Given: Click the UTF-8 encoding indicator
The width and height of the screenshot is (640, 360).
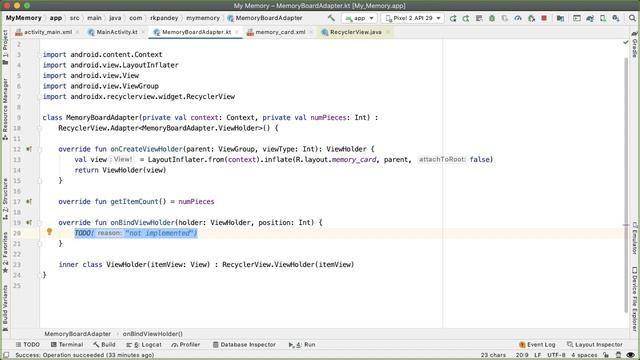Looking at the screenshot, I should [x=556, y=355].
